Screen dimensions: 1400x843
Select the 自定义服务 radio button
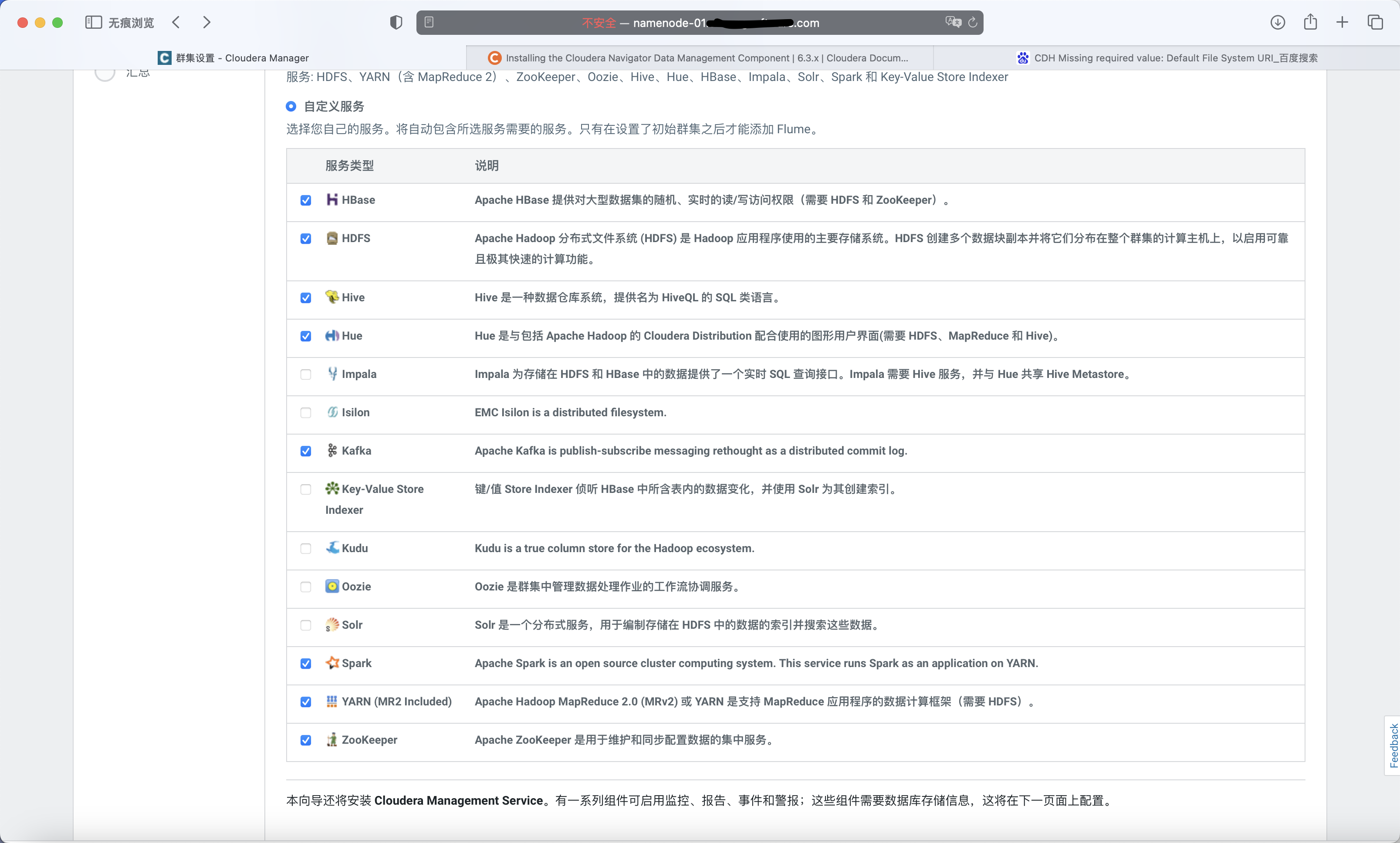click(x=291, y=106)
